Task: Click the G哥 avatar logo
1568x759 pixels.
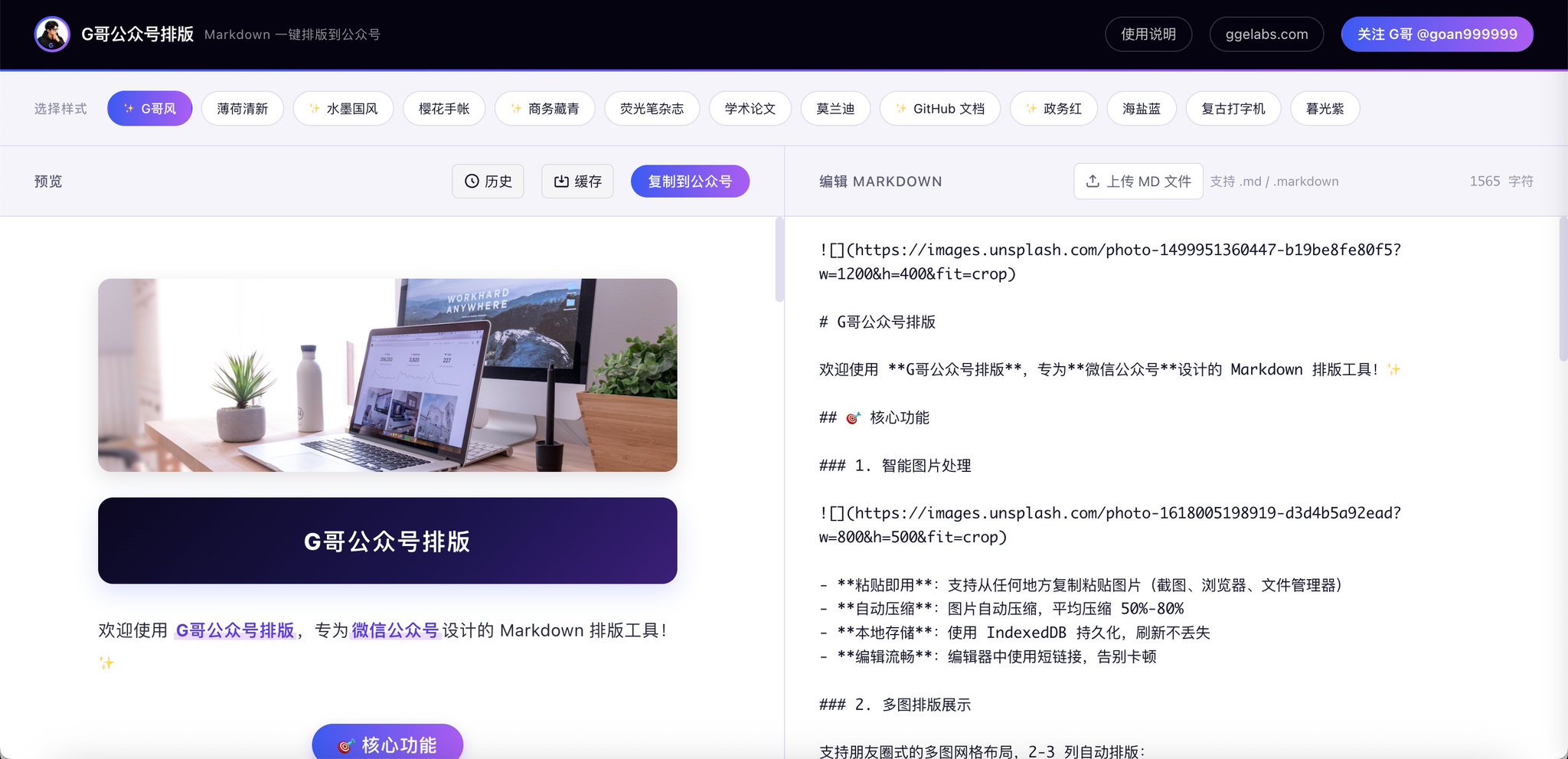Action: [52, 34]
